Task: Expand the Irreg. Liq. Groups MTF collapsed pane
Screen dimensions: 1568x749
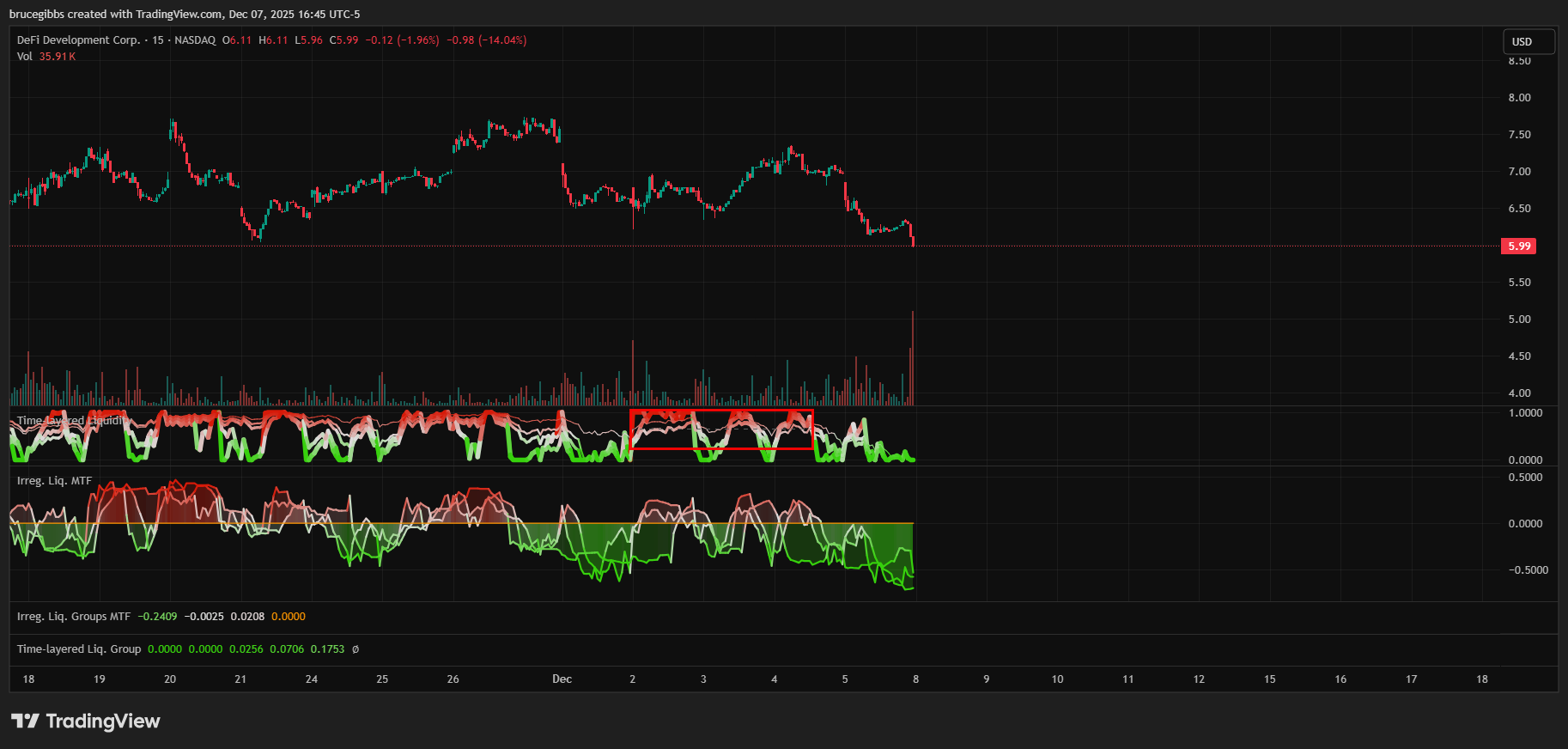Action: pos(74,617)
